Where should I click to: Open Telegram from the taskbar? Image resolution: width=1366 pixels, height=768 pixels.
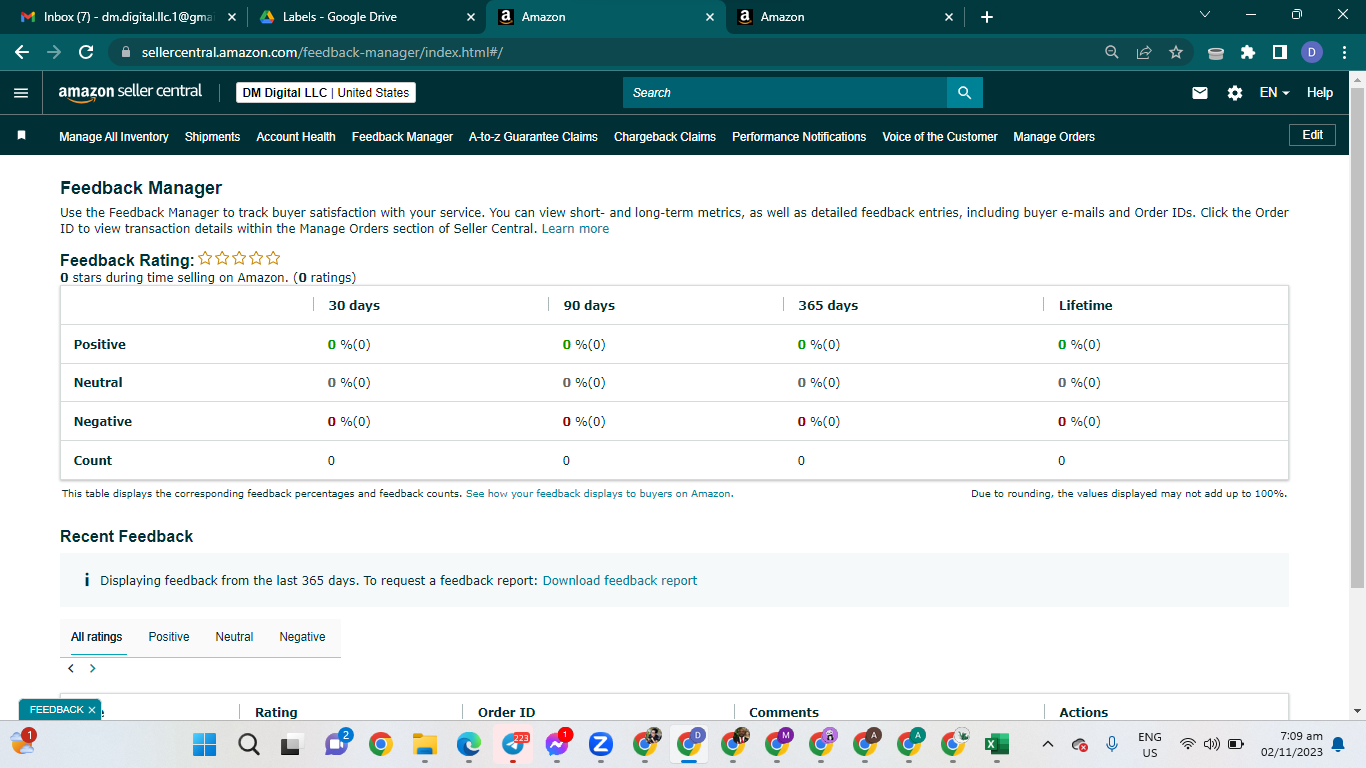pos(513,744)
